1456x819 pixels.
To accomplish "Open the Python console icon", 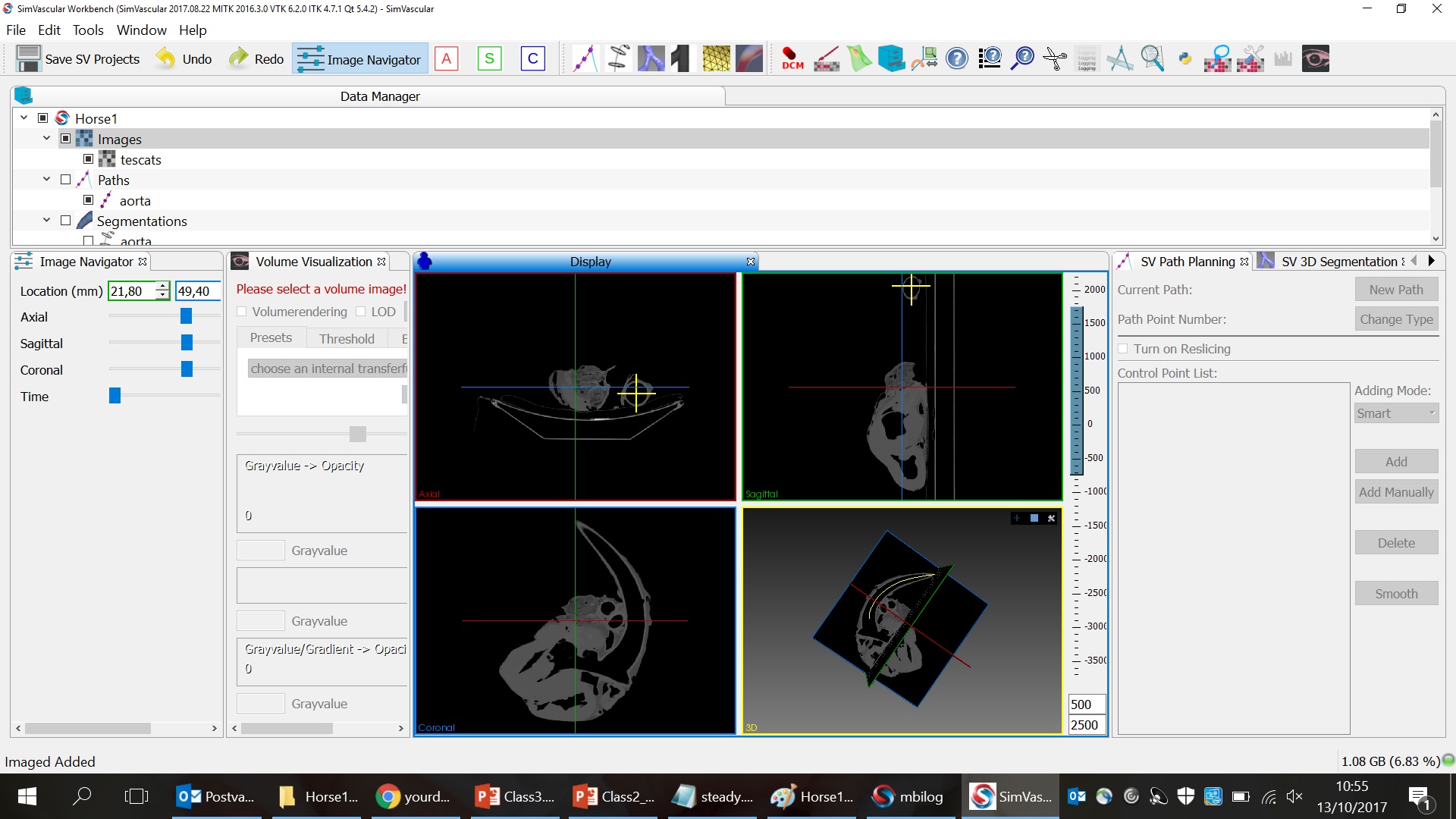I will tap(1185, 58).
